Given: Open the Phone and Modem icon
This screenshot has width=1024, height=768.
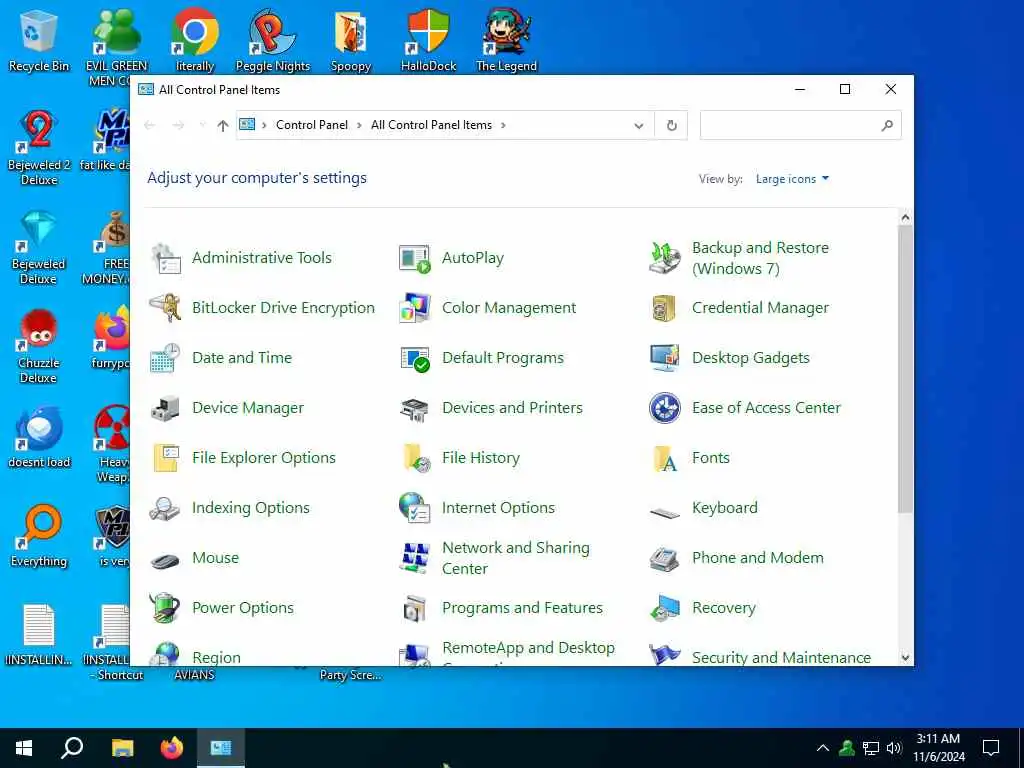Looking at the screenshot, I should coord(665,558).
